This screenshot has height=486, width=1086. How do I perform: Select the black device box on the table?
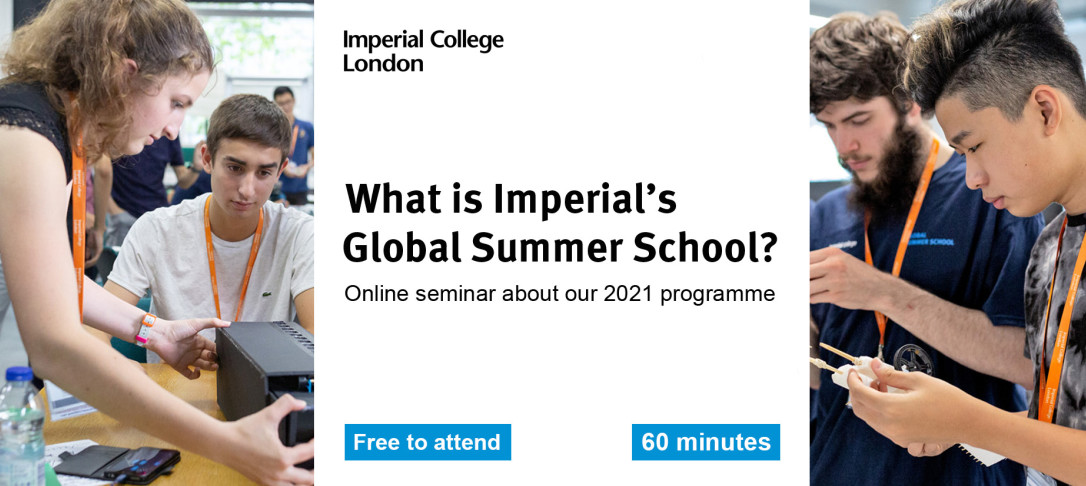tap(265, 368)
